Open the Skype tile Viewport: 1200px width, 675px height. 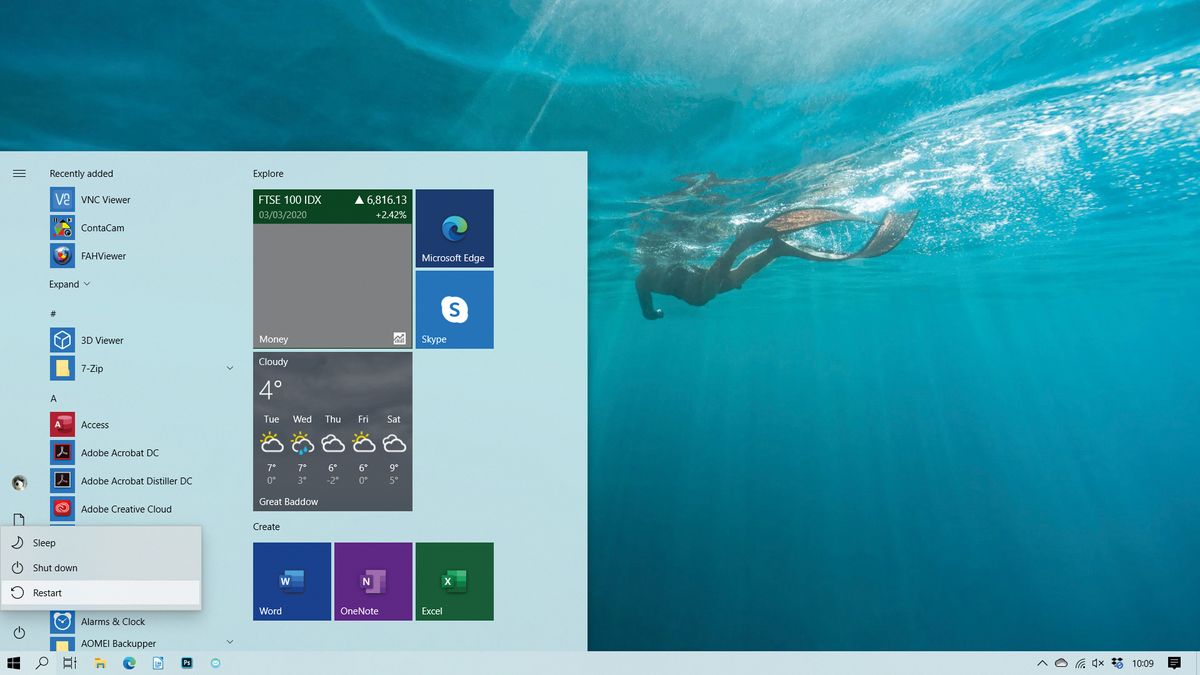pyautogui.click(x=454, y=309)
